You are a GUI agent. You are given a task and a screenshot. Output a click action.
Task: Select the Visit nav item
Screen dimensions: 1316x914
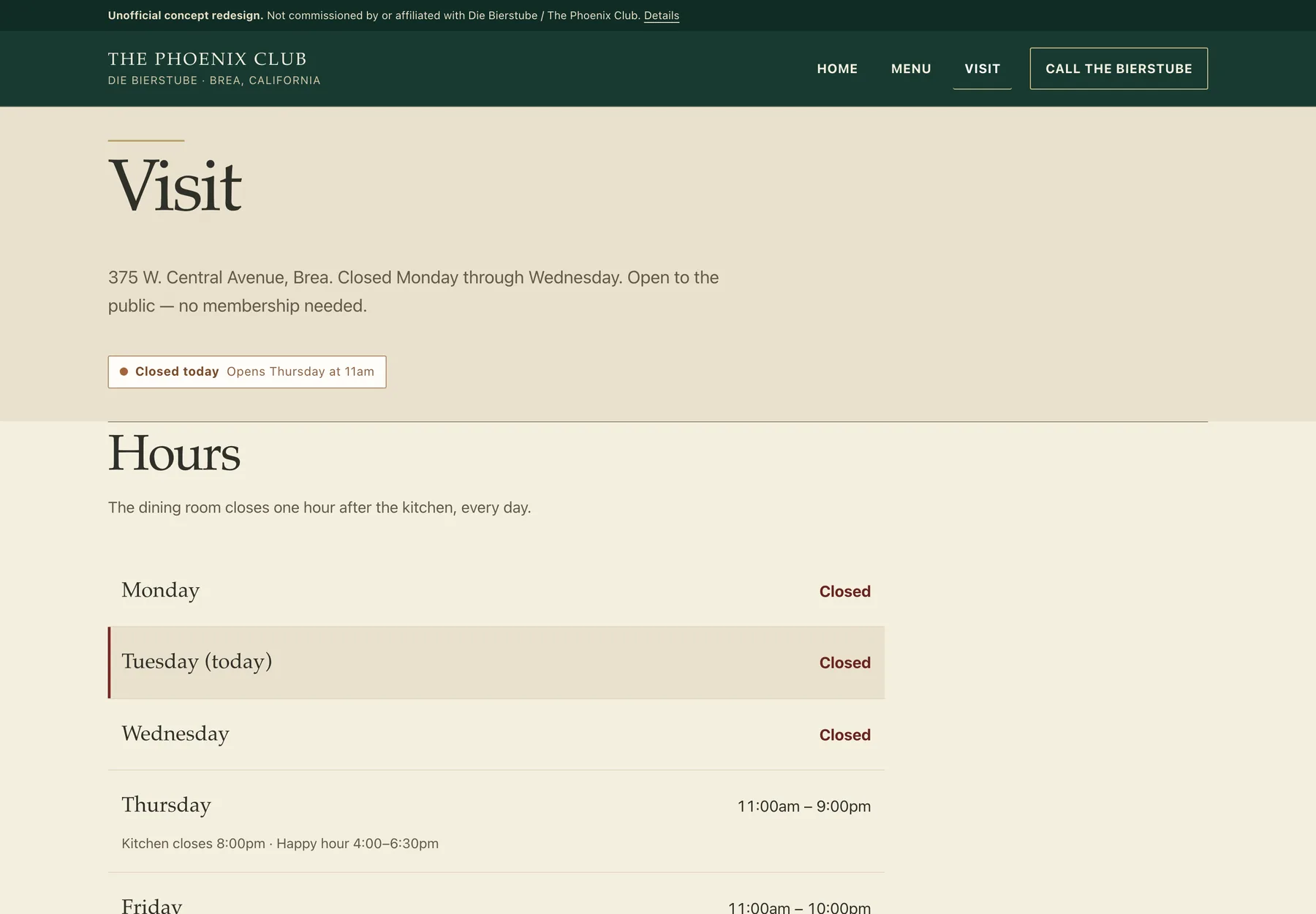(982, 69)
